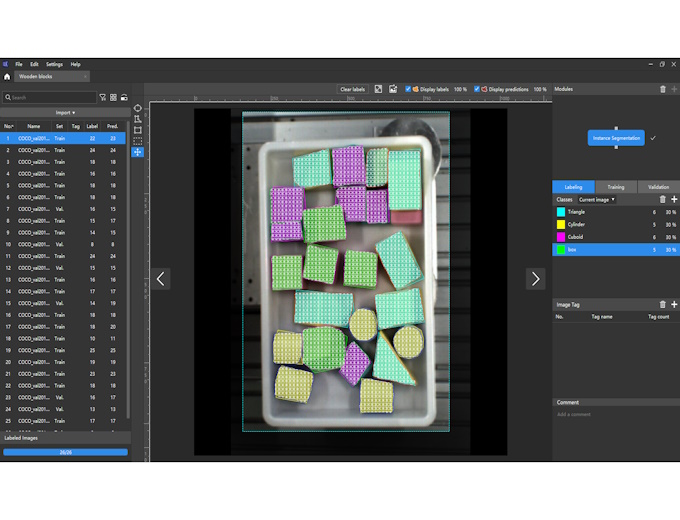
Task: Switch to the Validation tab
Action: (658, 187)
